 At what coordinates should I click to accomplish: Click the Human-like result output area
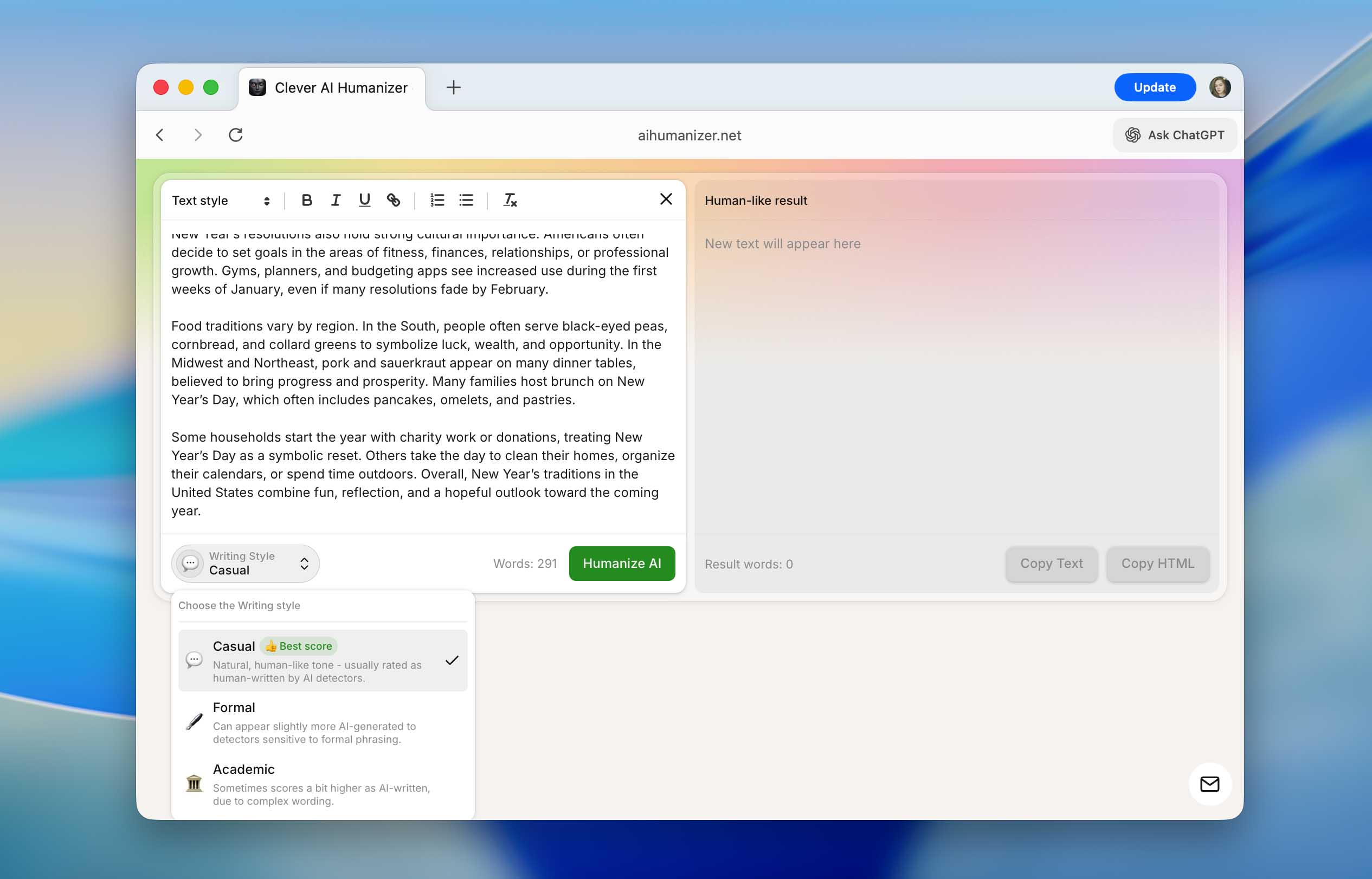956,377
